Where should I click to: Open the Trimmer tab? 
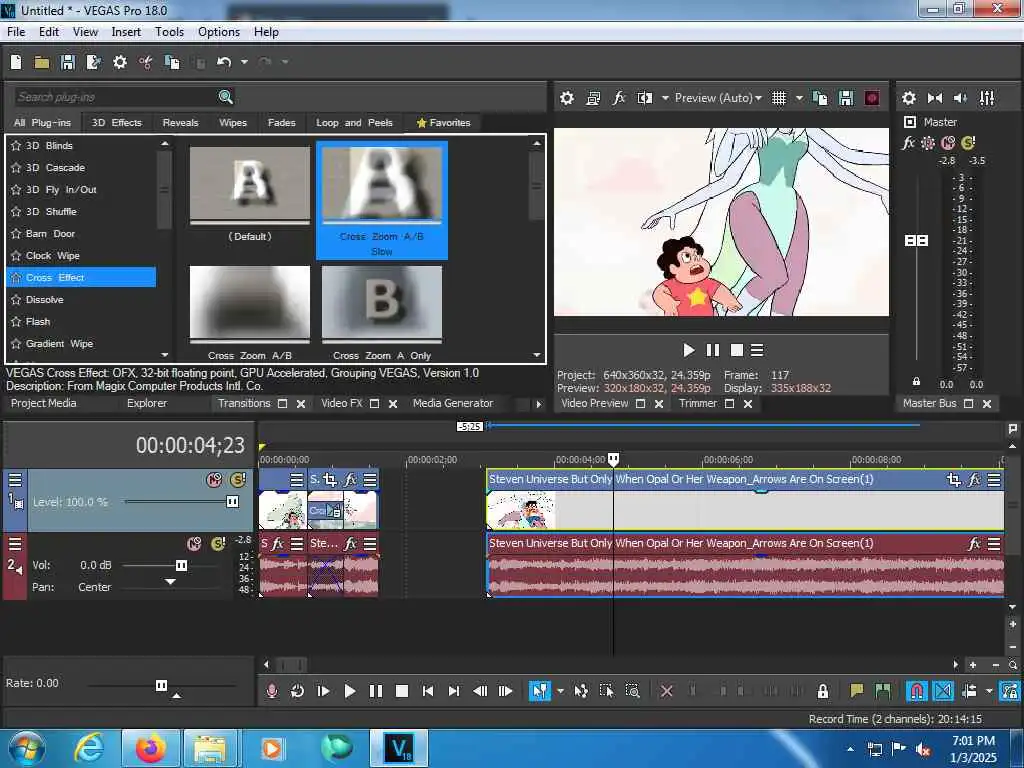697,404
